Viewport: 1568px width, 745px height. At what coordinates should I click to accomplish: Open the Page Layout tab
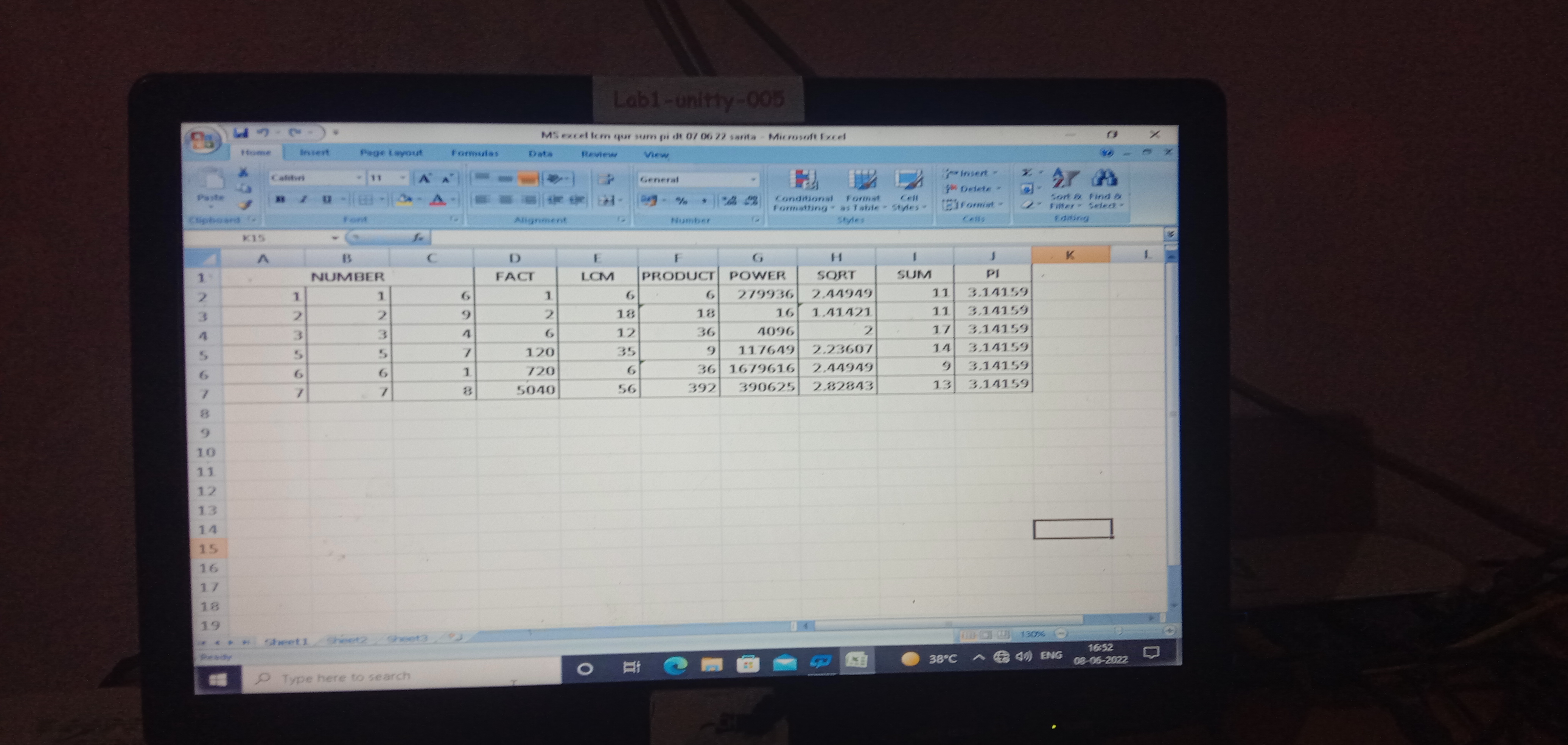pyautogui.click(x=391, y=152)
